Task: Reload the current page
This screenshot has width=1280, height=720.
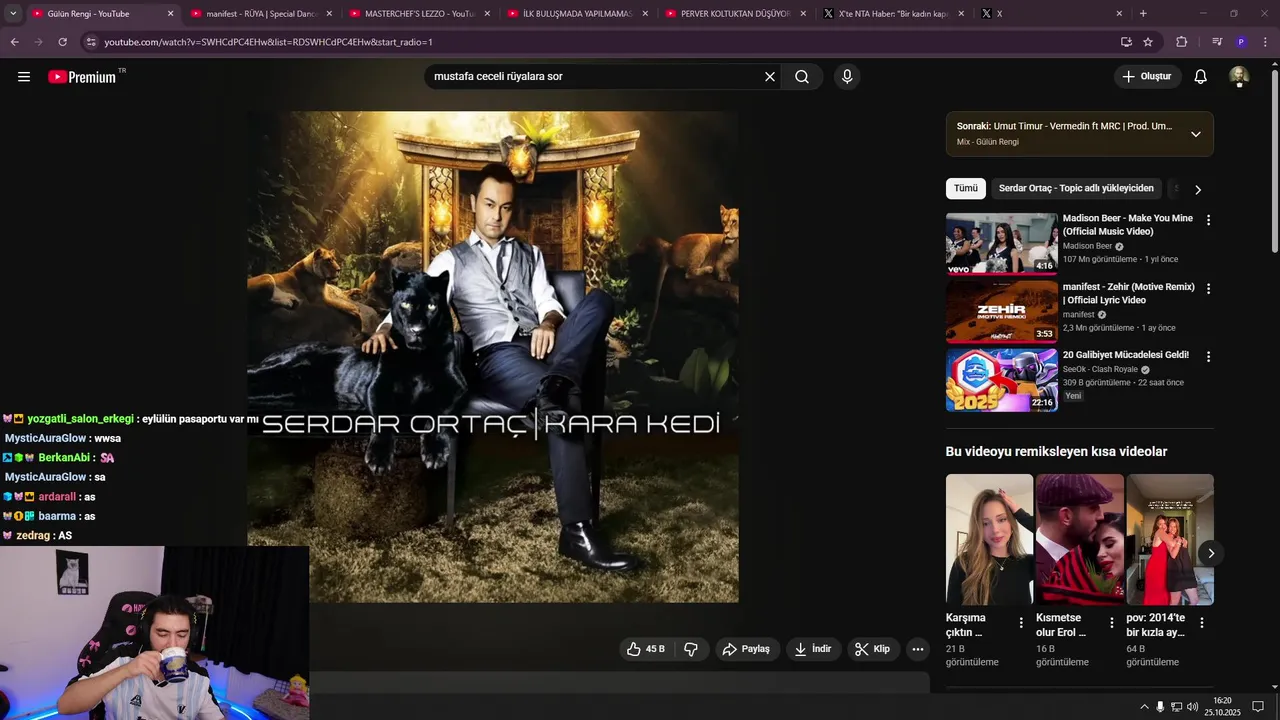Action: [x=62, y=42]
